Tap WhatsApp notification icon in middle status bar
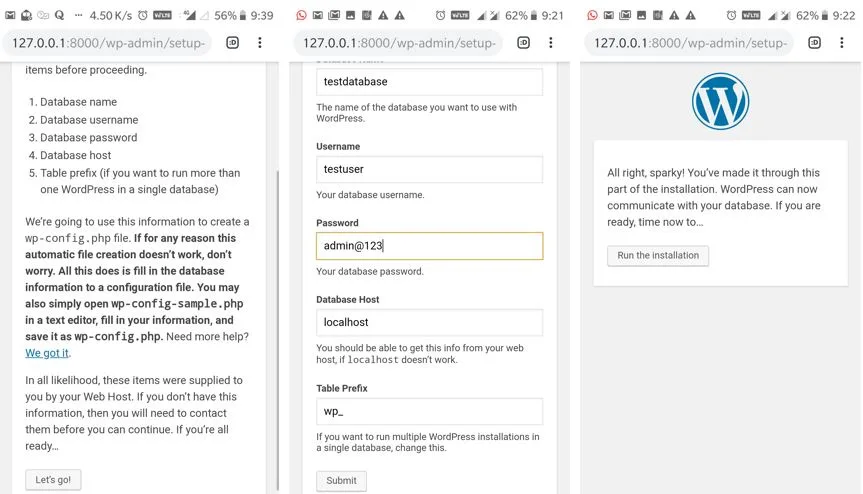 301,15
